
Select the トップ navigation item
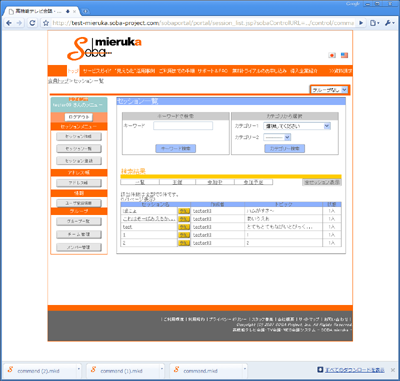click(x=73, y=71)
